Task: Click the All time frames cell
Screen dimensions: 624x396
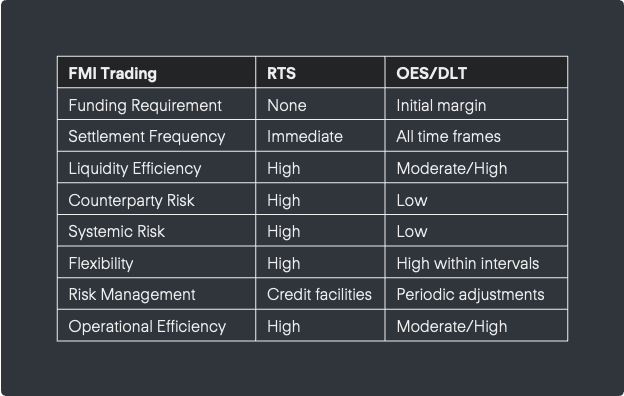Action: (476, 136)
